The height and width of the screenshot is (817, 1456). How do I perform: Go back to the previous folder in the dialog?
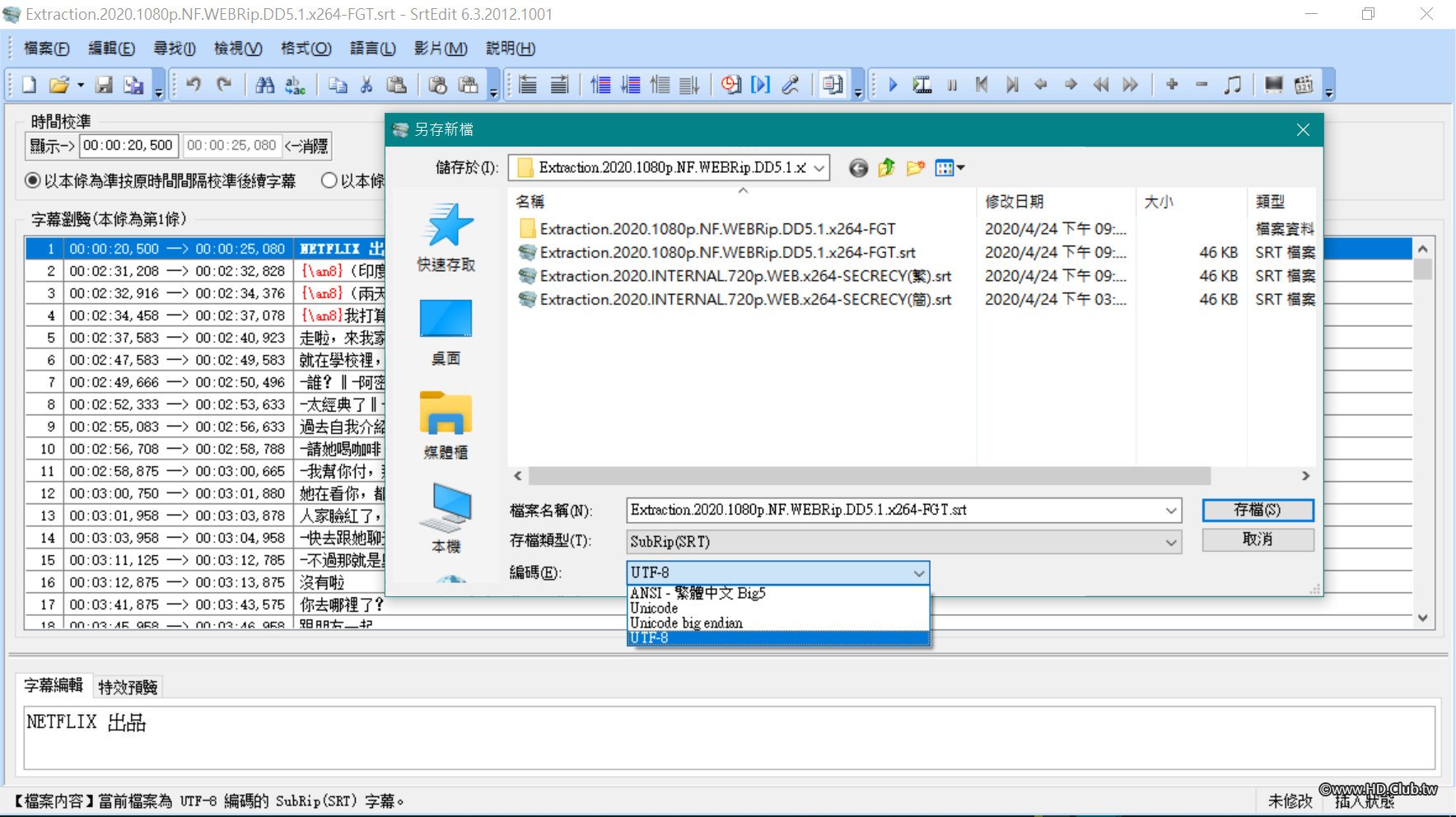coord(858,168)
